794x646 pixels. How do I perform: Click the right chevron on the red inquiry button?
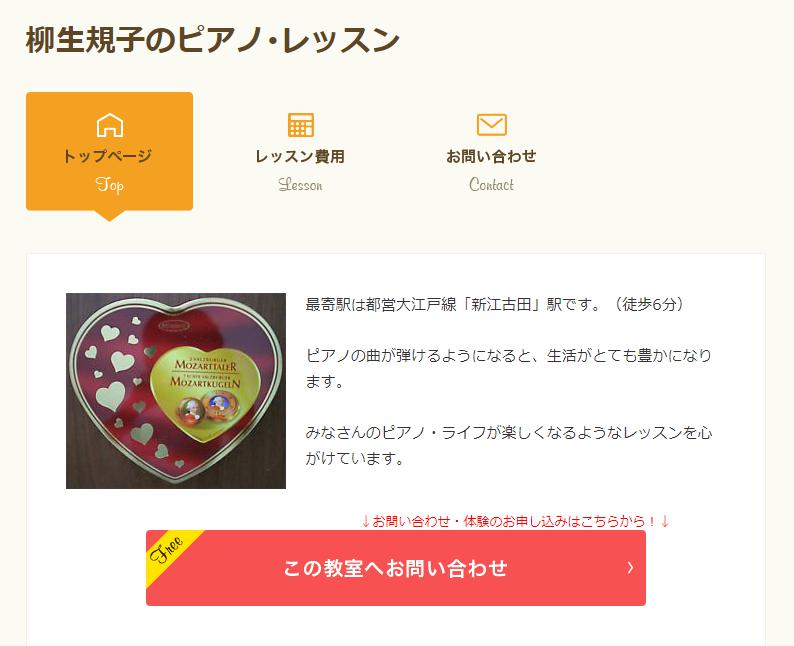coord(630,568)
